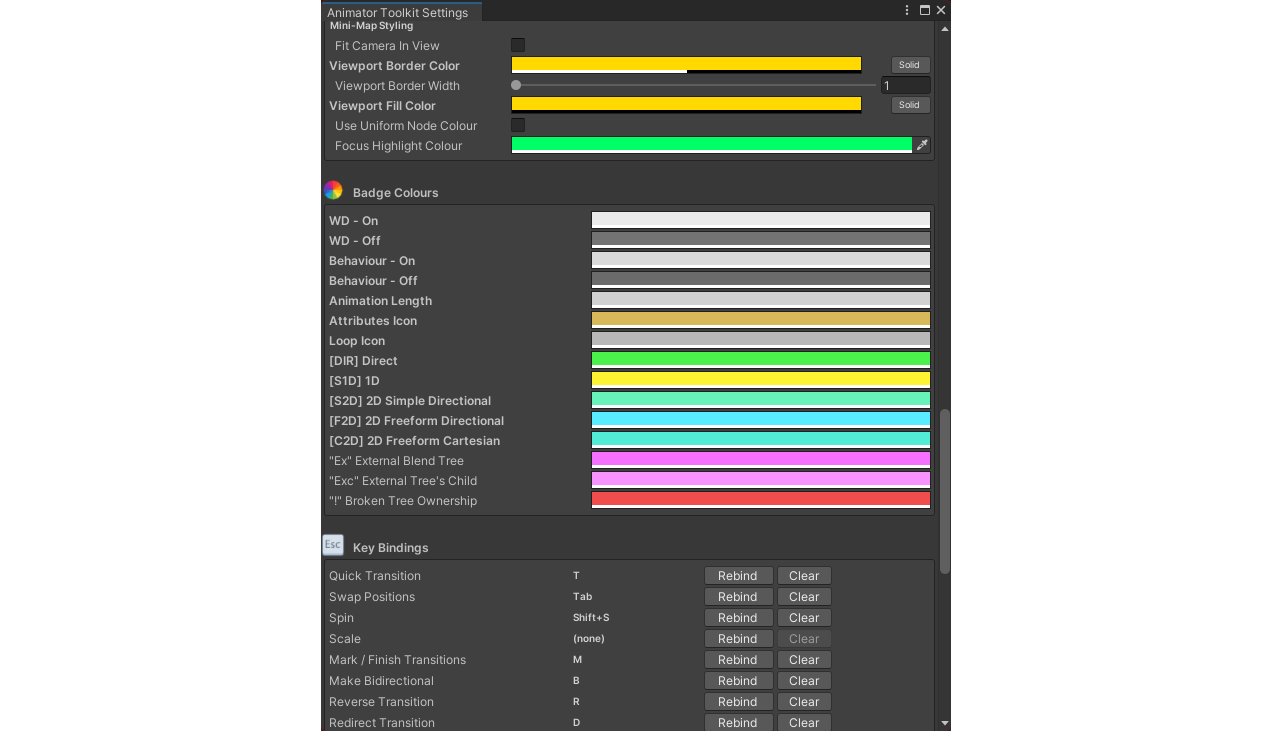Rebind the Reverse Transition key
The width and height of the screenshot is (1272, 731).
pyautogui.click(x=738, y=702)
